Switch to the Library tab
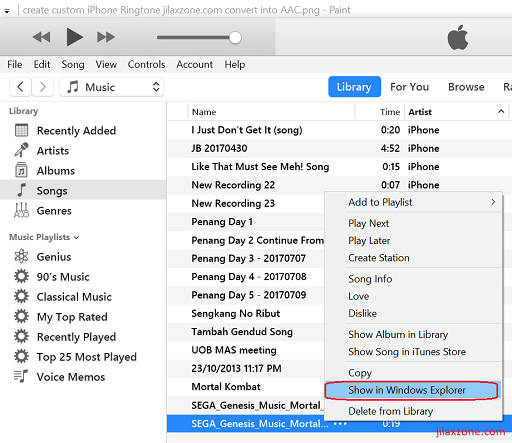512x443 pixels. click(354, 87)
